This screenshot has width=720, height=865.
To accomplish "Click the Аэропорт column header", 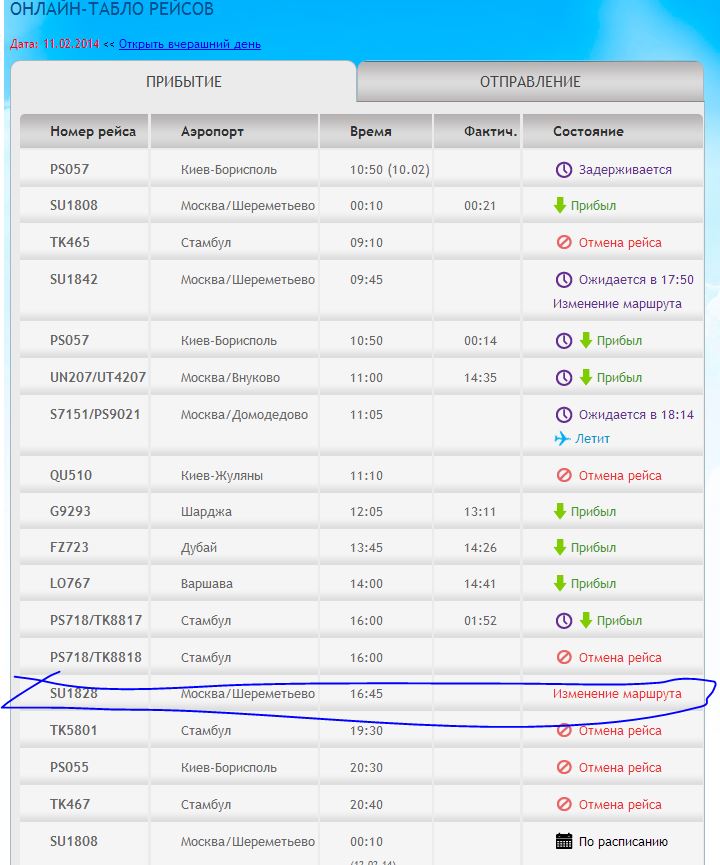I will [212, 131].
